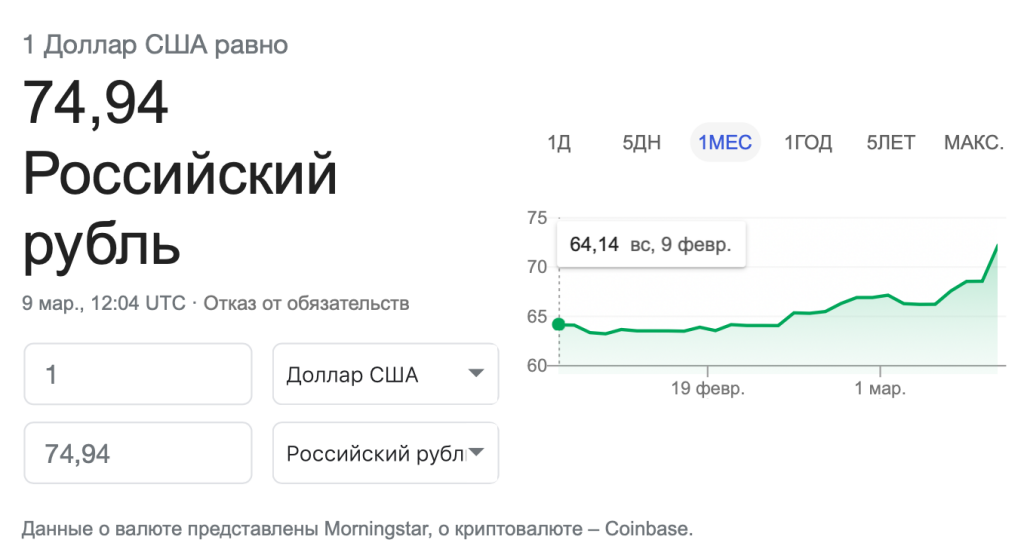Screen dimensions: 1024x558
Task: Open the Доллар США currency dropdown
Action: pyautogui.click(x=385, y=375)
